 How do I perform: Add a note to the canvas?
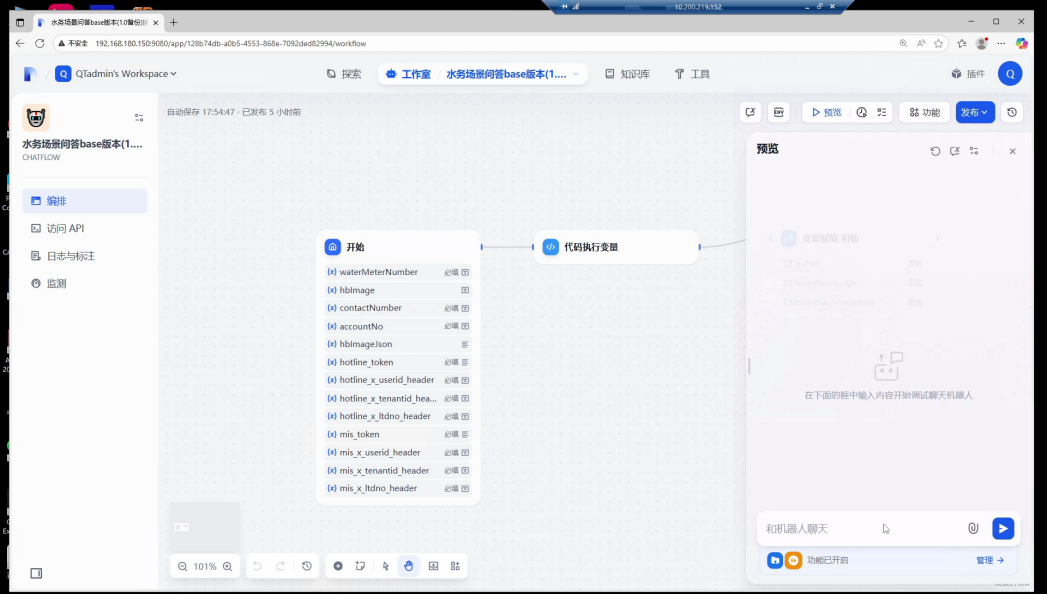coord(360,566)
